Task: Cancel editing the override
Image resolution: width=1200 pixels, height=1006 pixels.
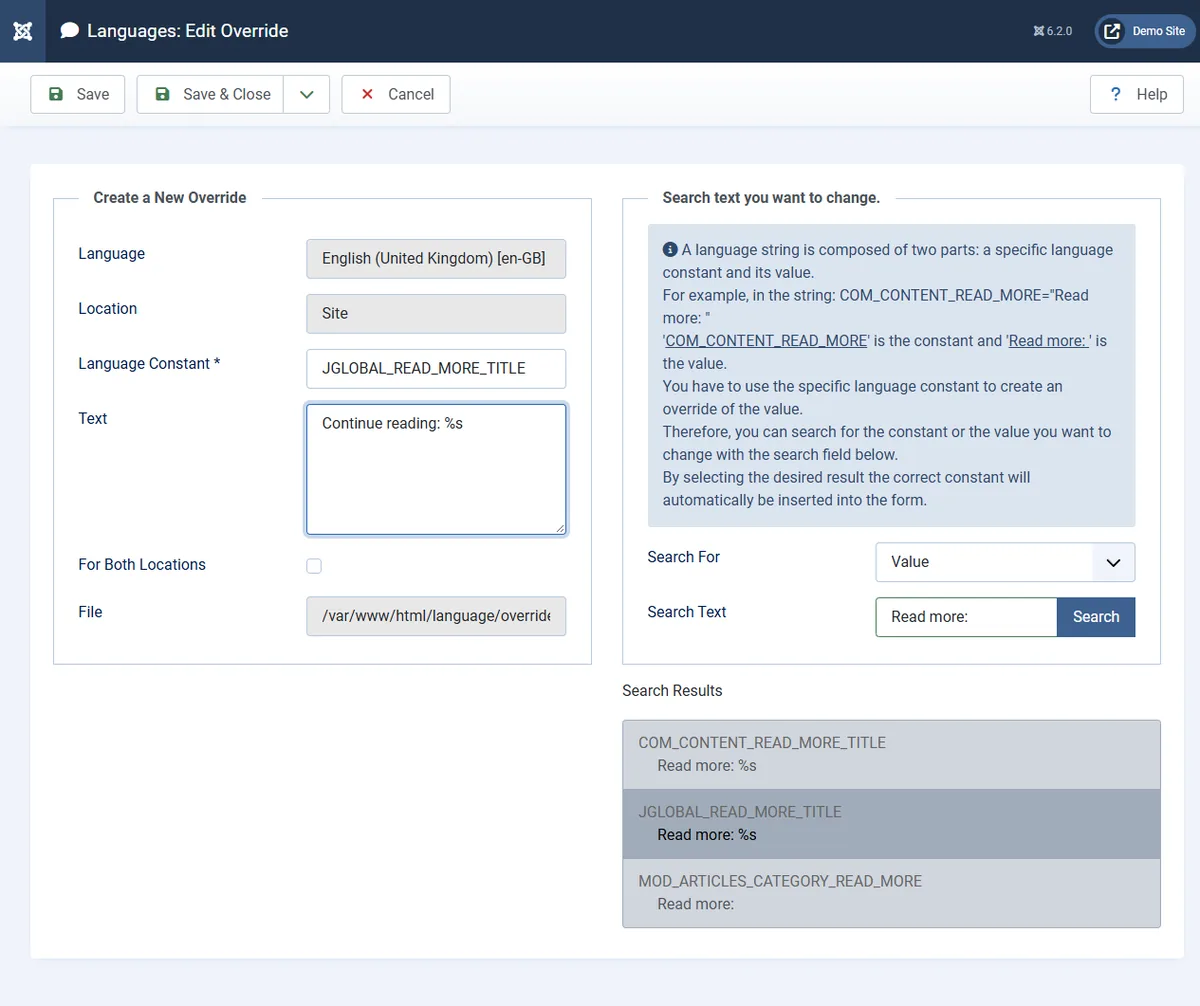Action: [x=396, y=94]
